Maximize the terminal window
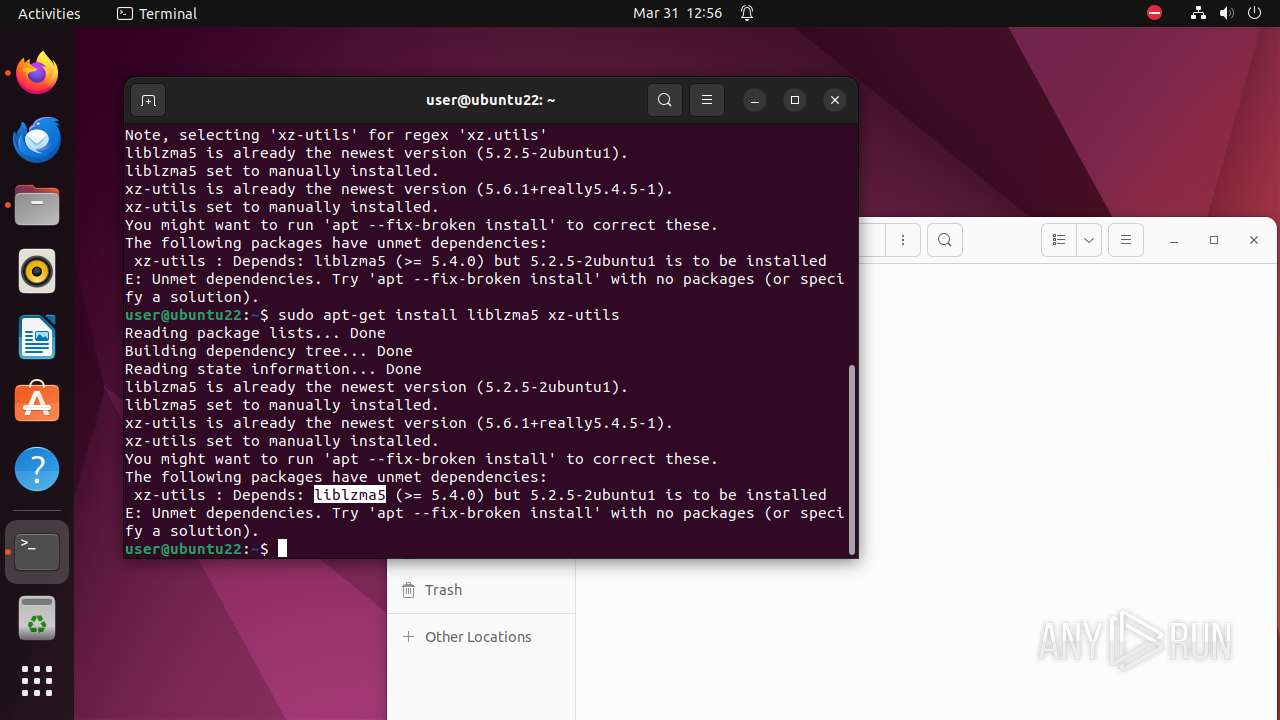 (x=795, y=100)
